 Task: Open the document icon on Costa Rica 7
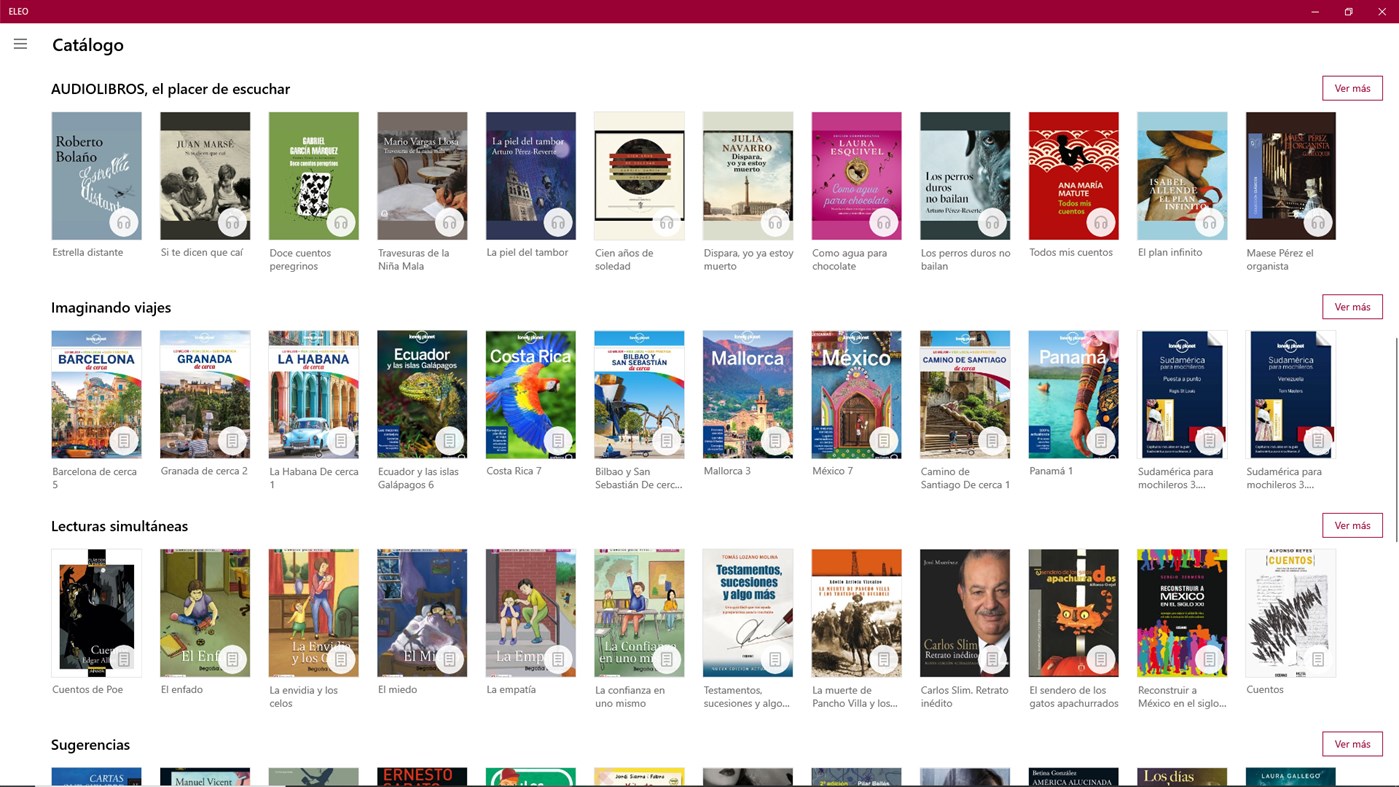tap(558, 440)
